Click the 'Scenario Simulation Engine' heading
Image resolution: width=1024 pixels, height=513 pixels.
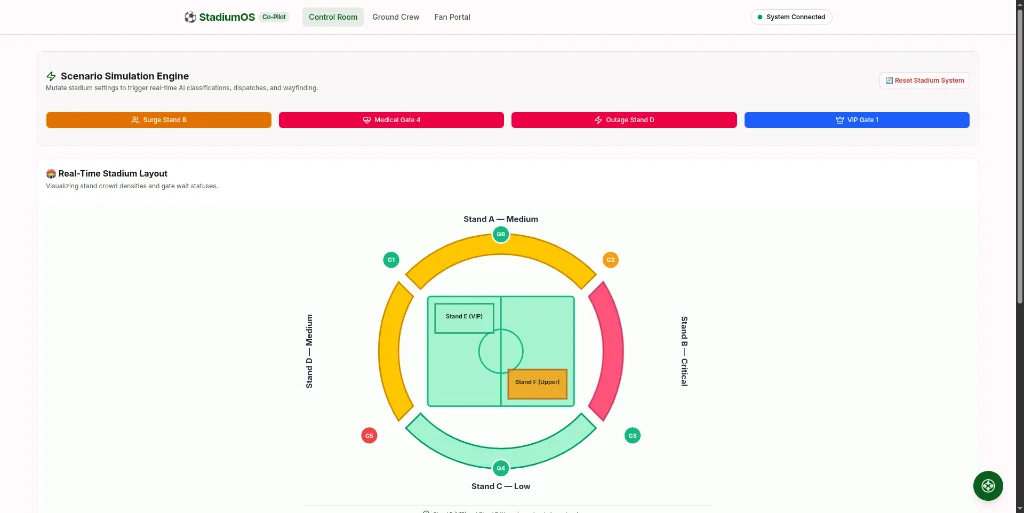click(x=125, y=76)
